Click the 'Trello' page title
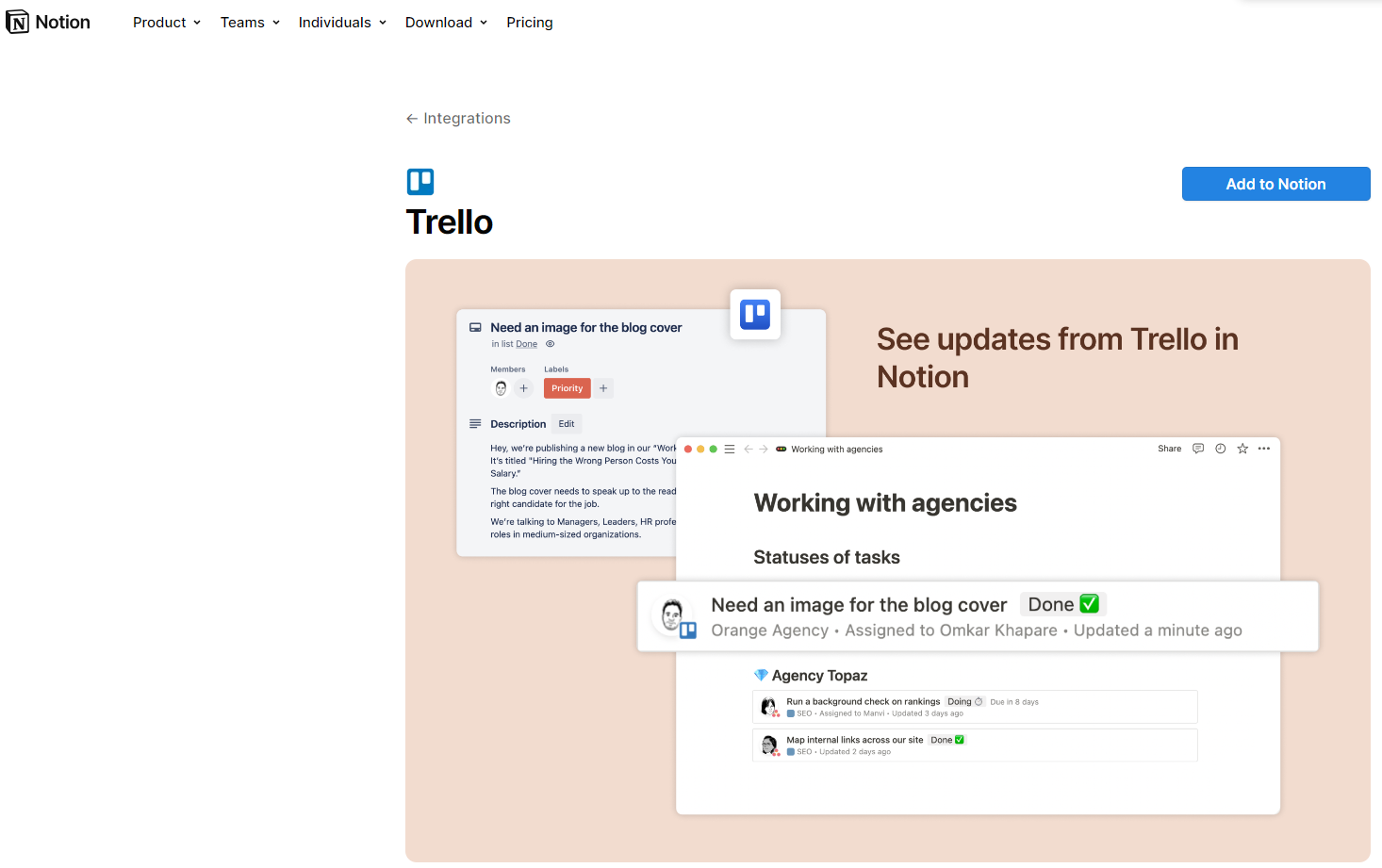Viewport: 1382px width, 868px height. click(450, 222)
